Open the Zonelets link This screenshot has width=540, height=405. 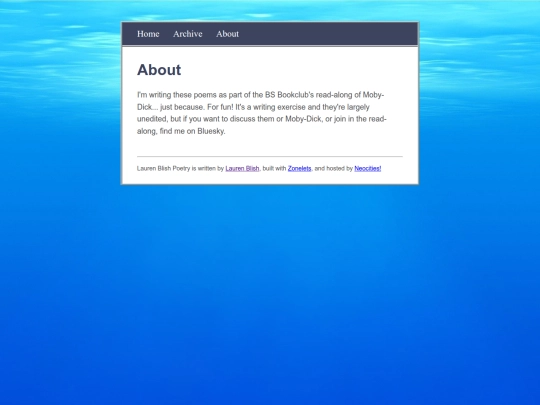[x=299, y=168]
